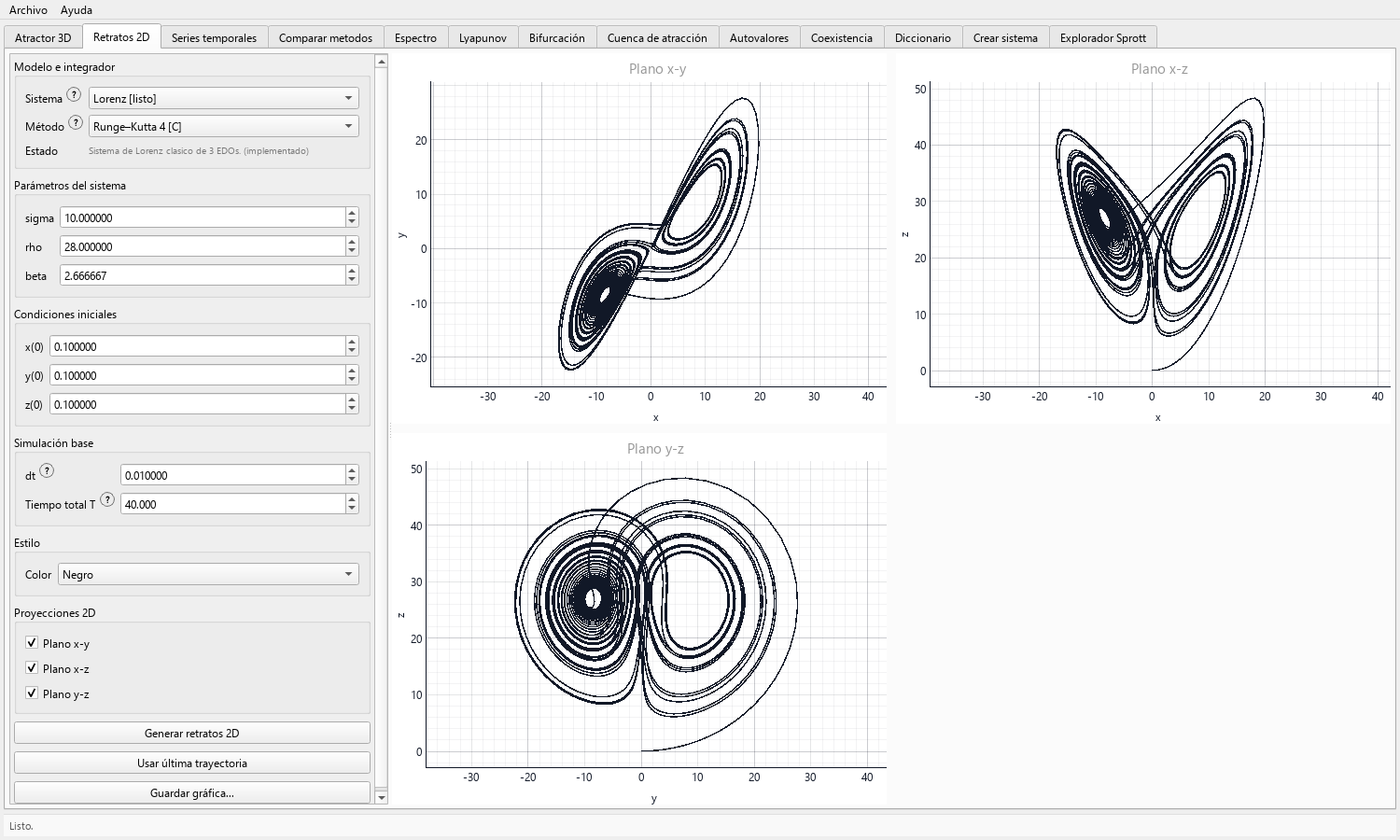This screenshot has width=1400, height=840.
Task: Click the Tiempo total T field
Action: coord(232,504)
